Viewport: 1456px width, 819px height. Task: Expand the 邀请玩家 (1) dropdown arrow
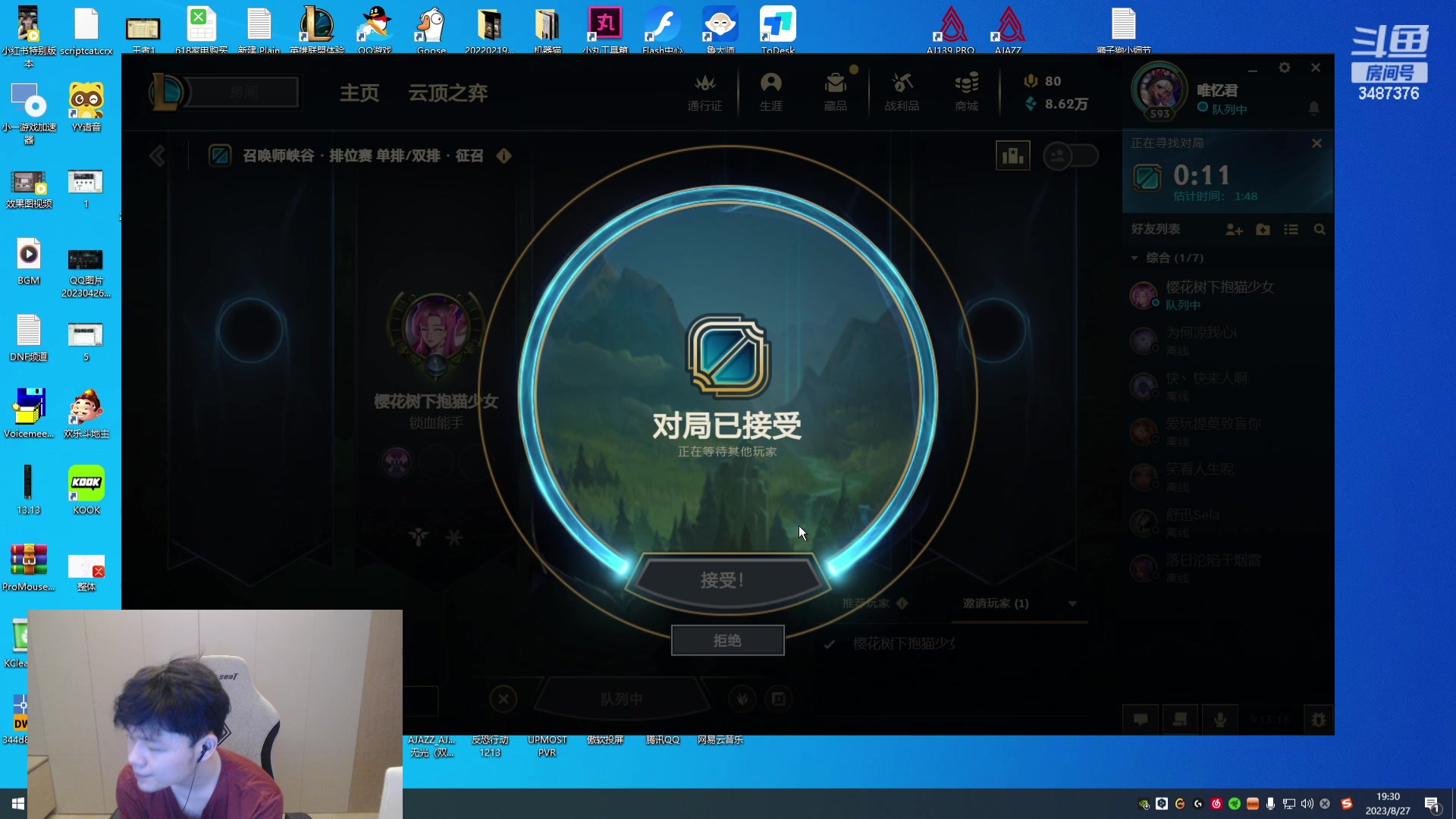[1072, 604]
